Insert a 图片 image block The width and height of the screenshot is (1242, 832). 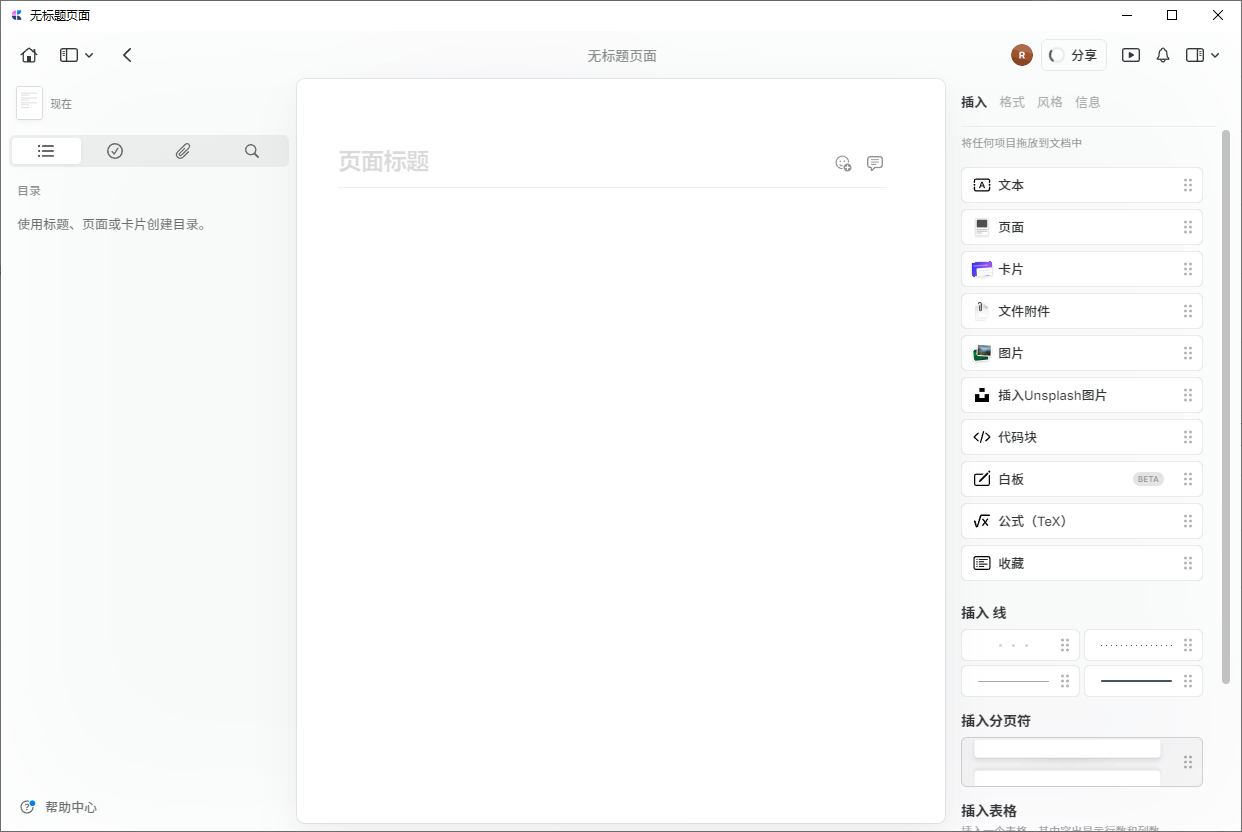tap(1082, 353)
